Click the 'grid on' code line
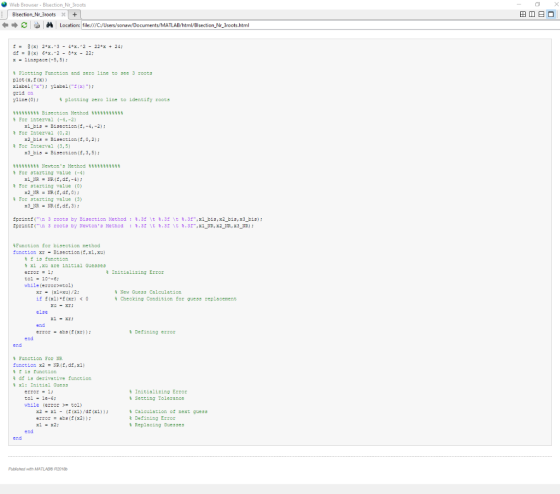The height and width of the screenshot is (494, 560). (23, 93)
